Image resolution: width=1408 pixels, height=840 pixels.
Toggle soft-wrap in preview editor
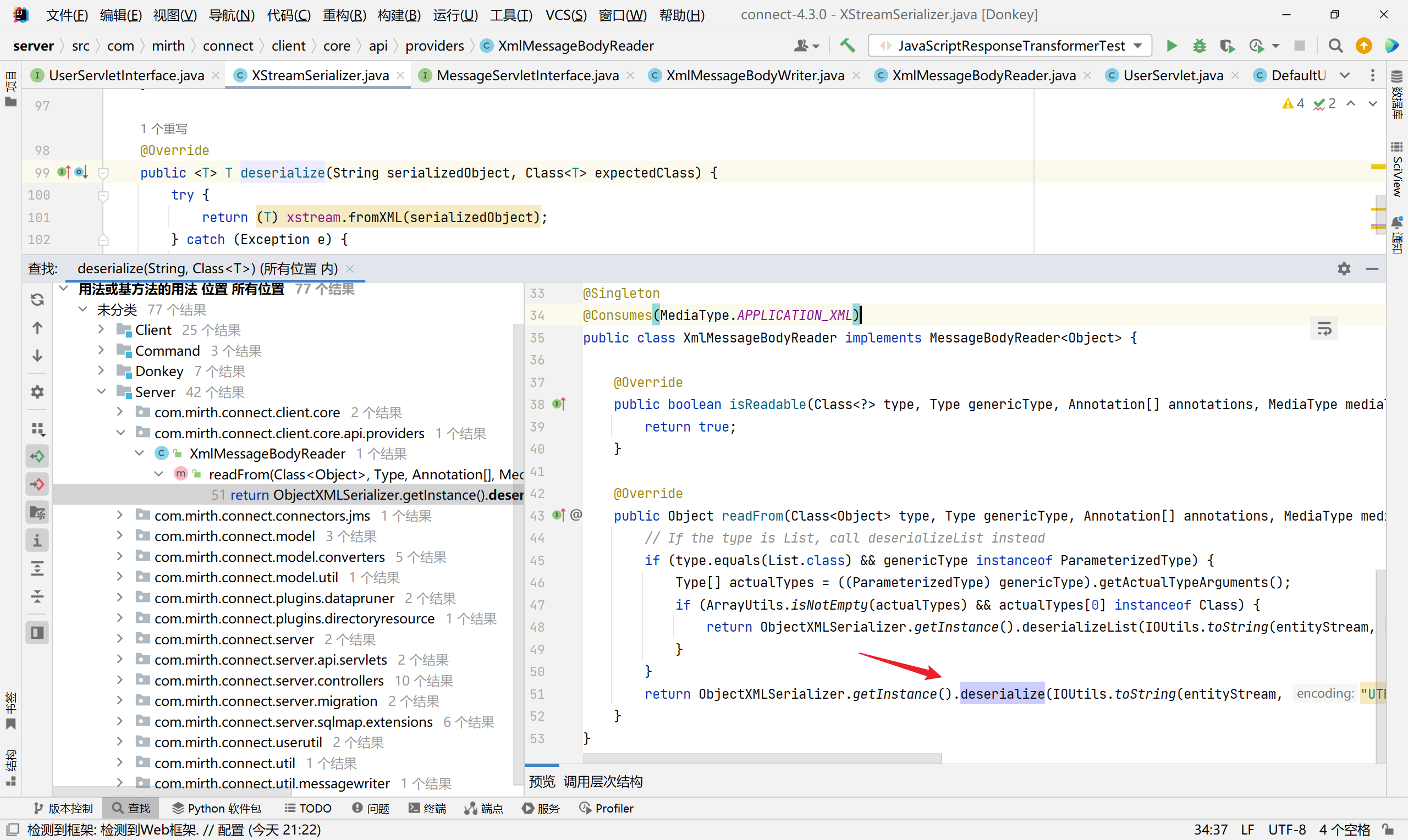[1324, 328]
